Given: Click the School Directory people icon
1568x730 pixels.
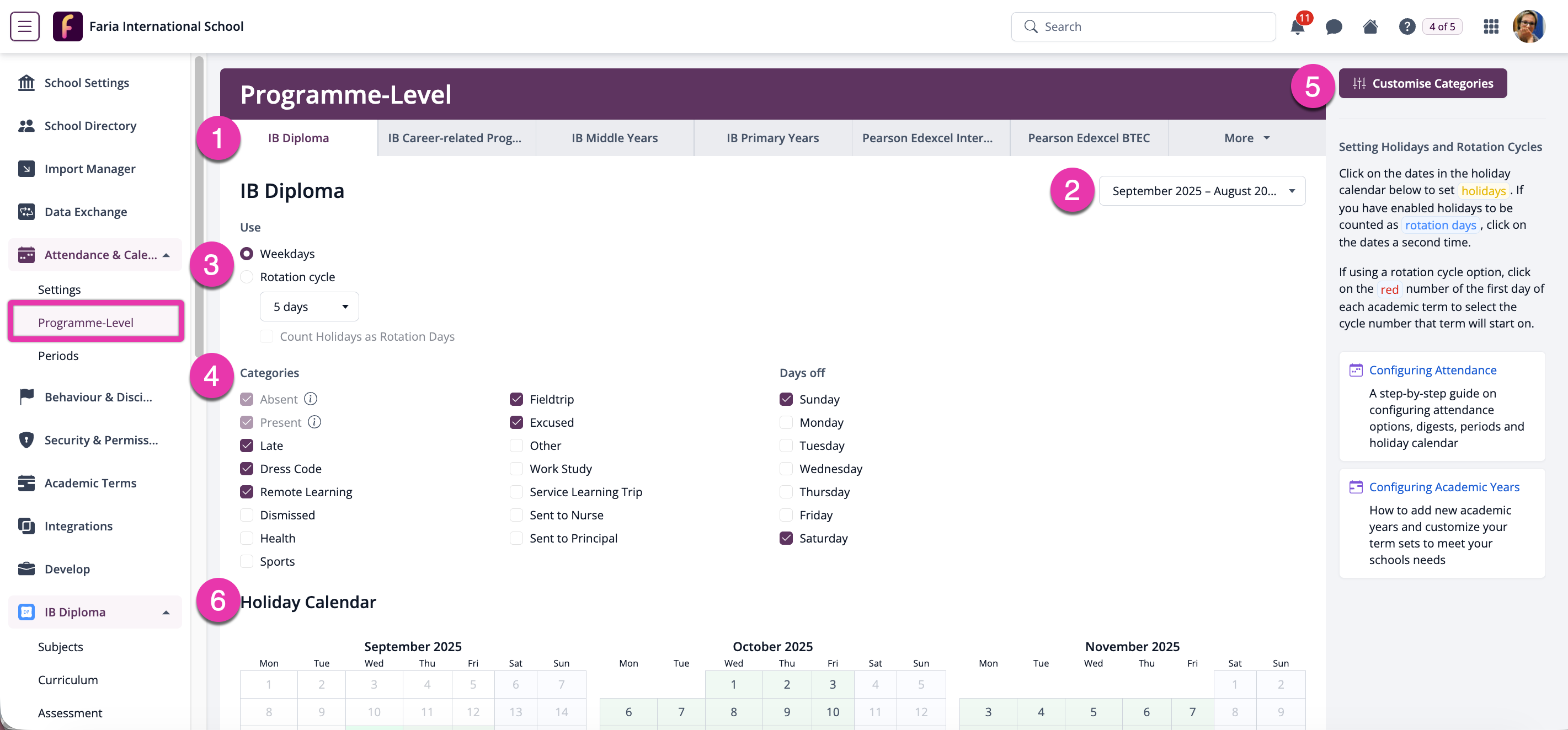Looking at the screenshot, I should click(26, 126).
